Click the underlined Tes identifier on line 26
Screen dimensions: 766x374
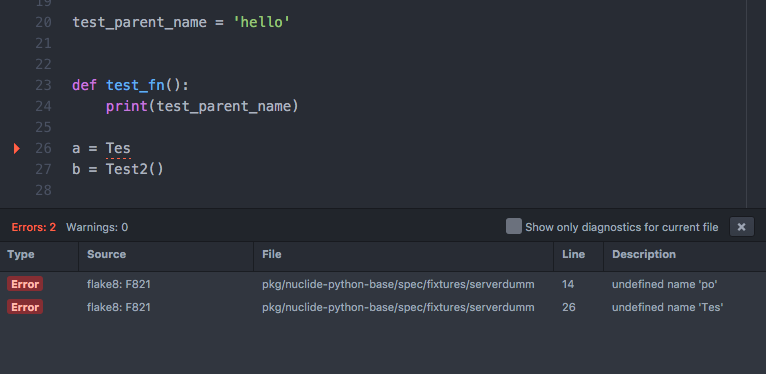click(x=118, y=148)
